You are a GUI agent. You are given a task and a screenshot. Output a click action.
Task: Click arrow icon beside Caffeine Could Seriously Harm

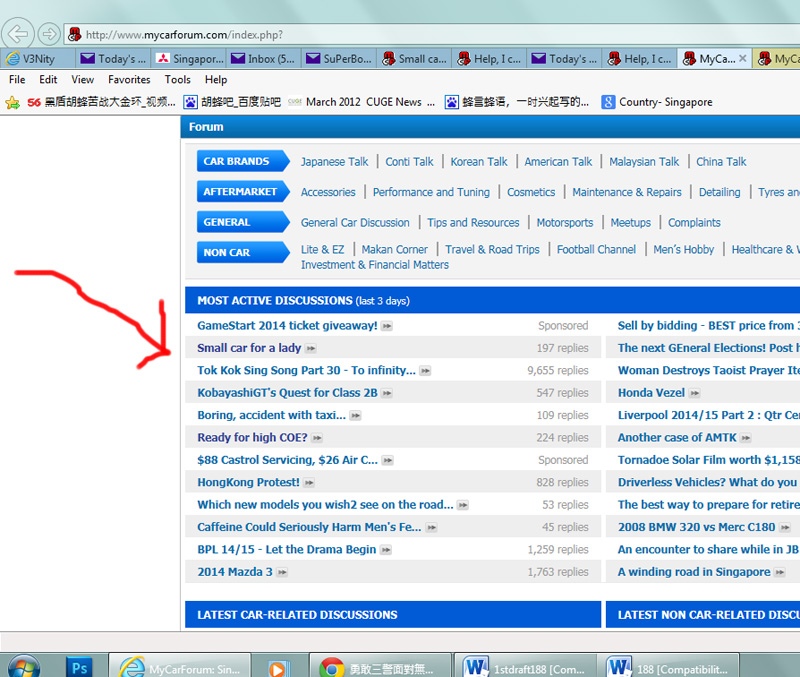point(432,528)
